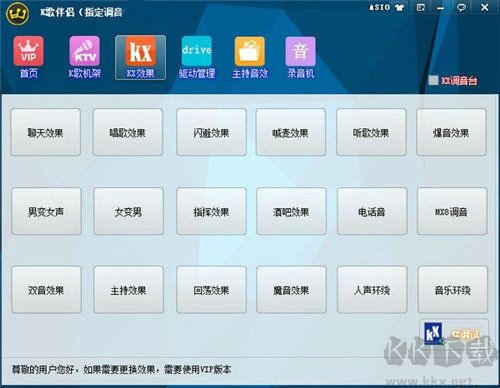Screen dimensions: 500x388
Task: Activate the 听歌效果 preset
Action: coord(371,132)
